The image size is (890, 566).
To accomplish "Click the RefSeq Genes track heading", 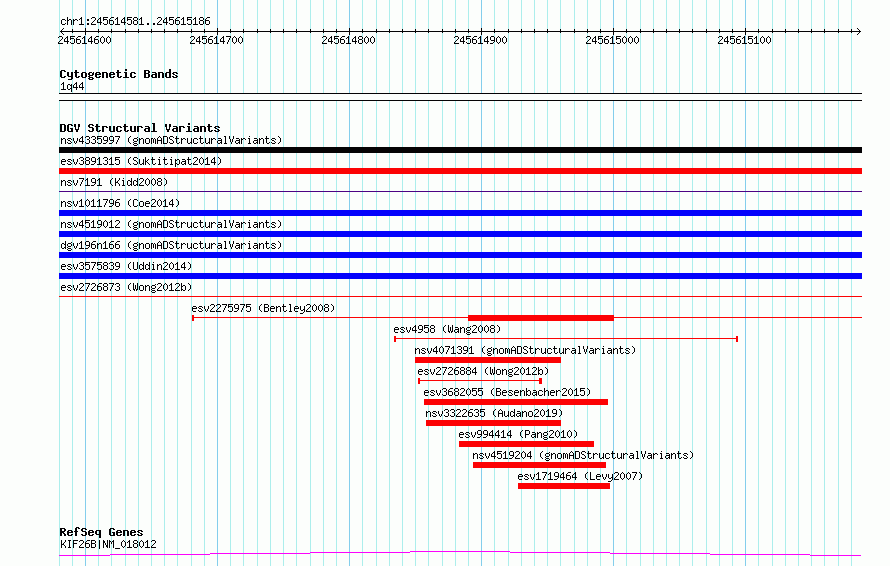I will tap(101, 532).
